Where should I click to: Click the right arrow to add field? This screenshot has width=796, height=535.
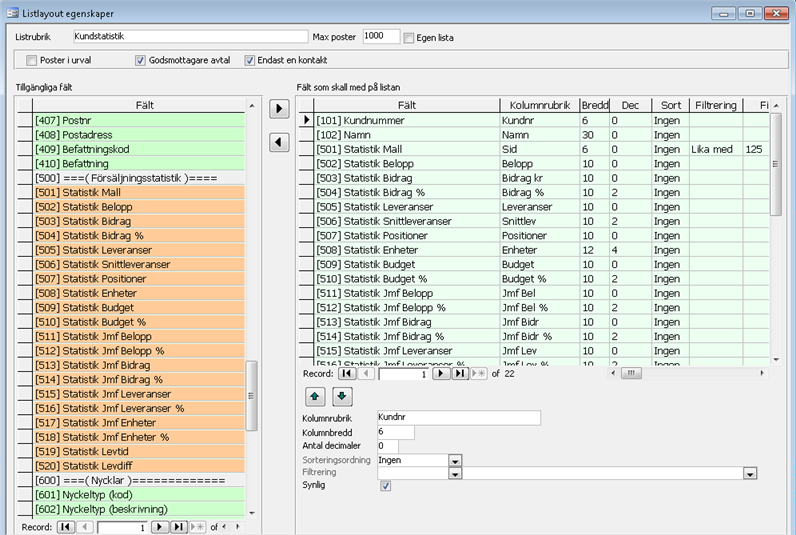pyautogui.click(x=281, y=108)
